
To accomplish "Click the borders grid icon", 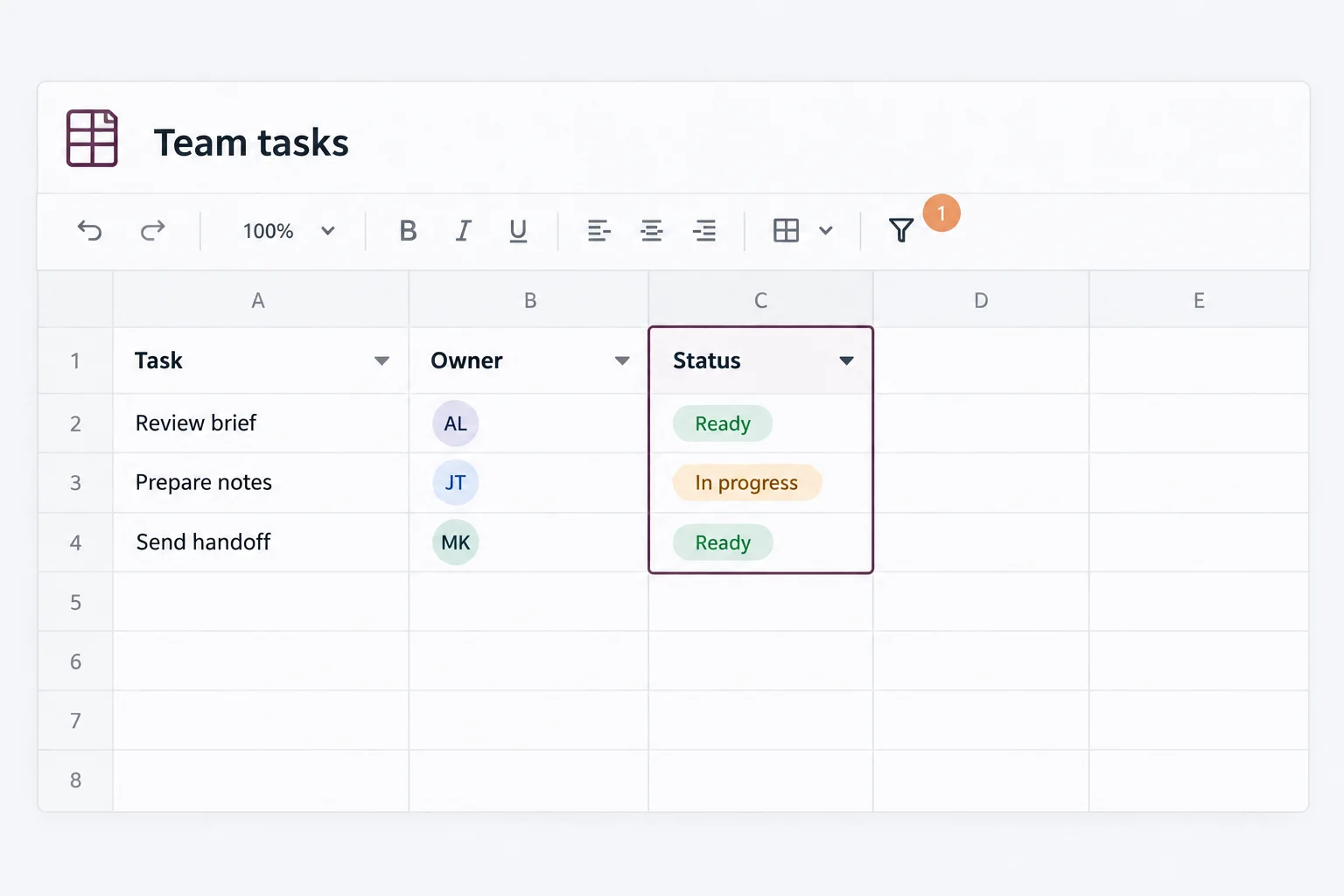I will point(786,231).
